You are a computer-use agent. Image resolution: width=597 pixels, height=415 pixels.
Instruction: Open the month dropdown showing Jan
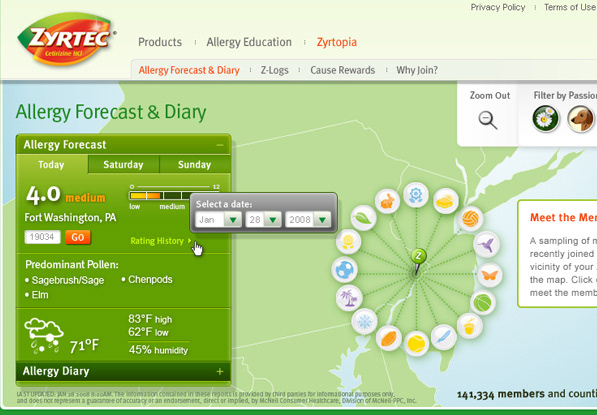pos(218,220)
